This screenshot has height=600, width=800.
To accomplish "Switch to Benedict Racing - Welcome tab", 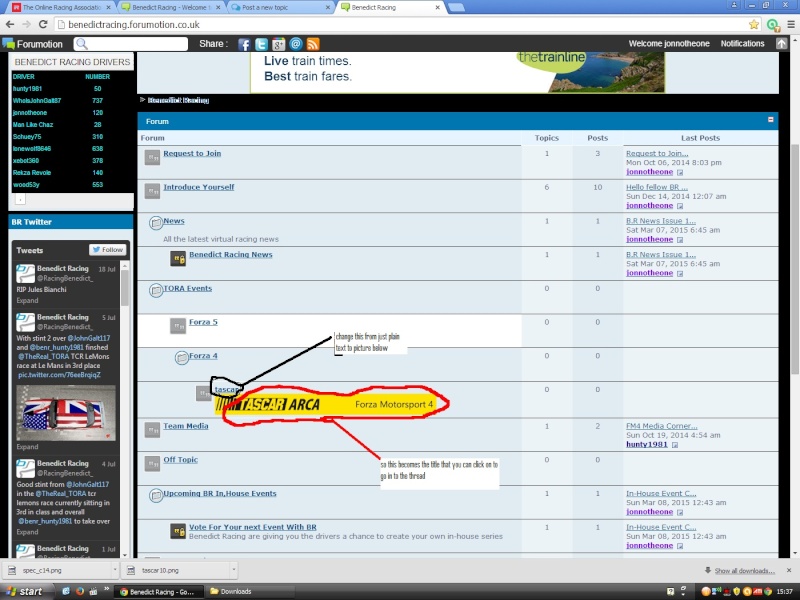I will click(172, 7).
